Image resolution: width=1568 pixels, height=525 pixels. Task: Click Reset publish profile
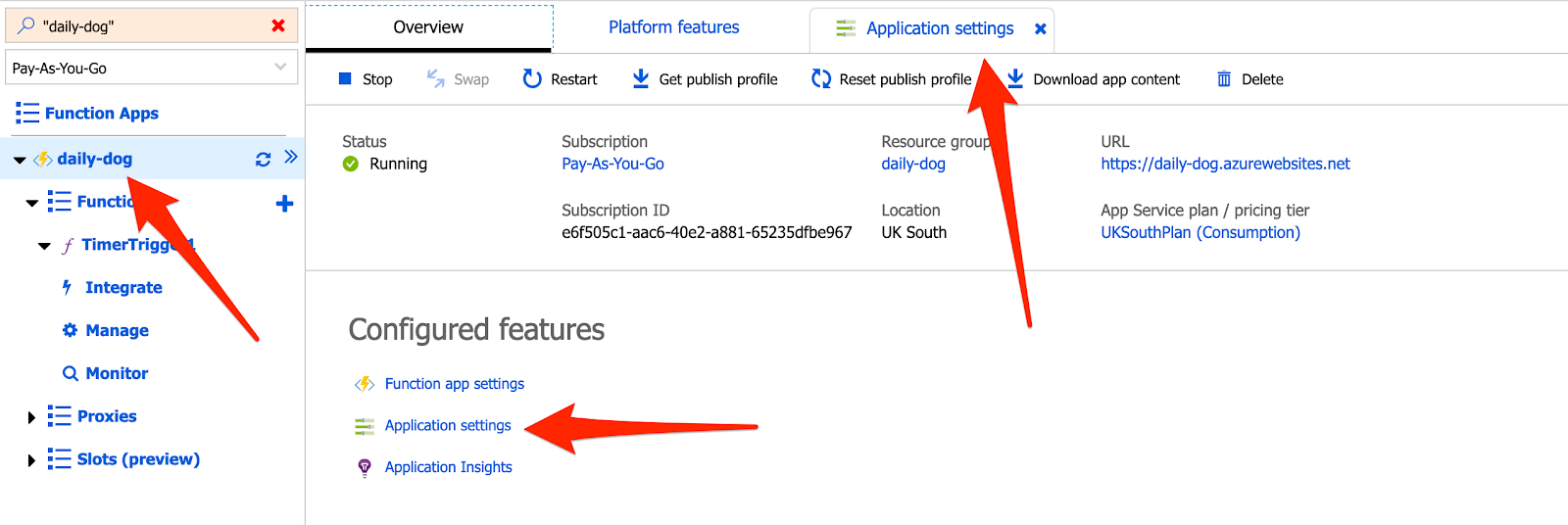tap(892, 79)
